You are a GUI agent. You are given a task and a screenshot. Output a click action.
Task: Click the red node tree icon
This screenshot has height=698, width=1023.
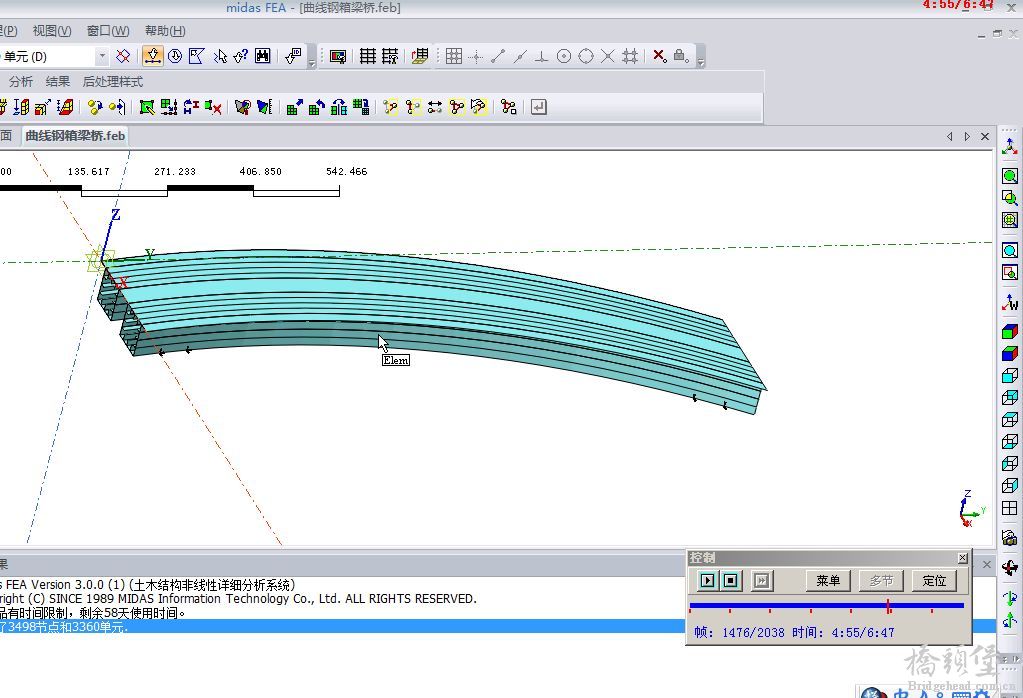click(x=509, y=107)
